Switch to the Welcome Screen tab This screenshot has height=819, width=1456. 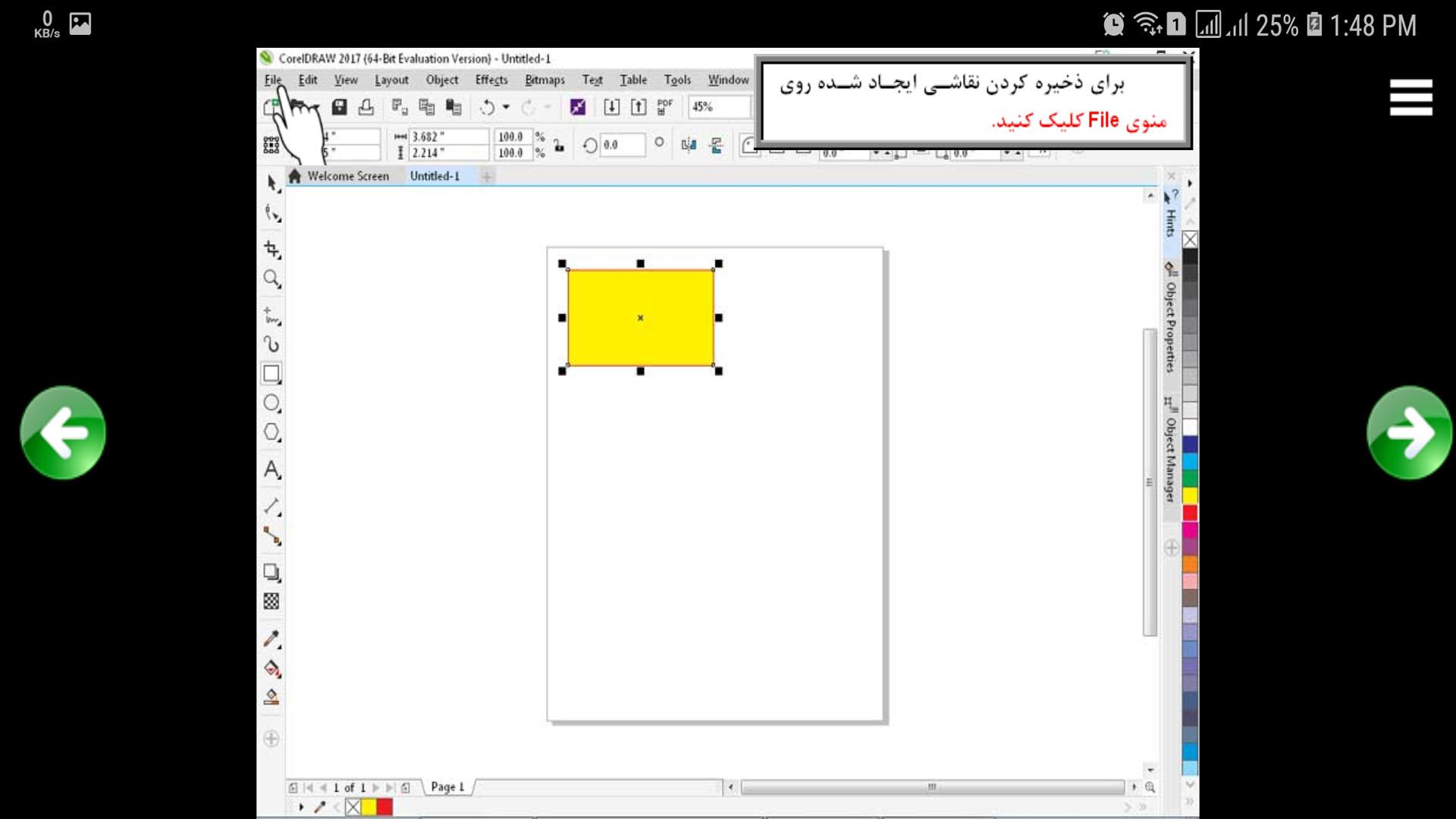(x=340, y=176)
